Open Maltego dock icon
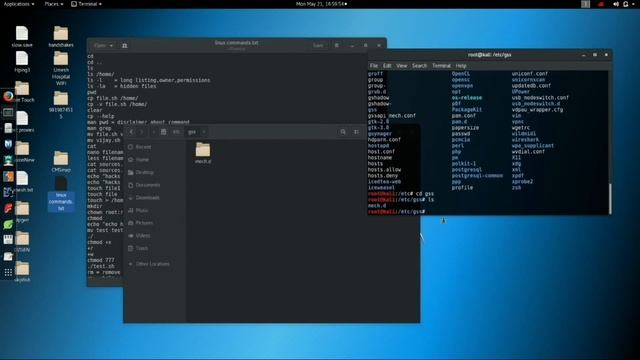This screenshot has height=360, width=640. click(8, 192)
